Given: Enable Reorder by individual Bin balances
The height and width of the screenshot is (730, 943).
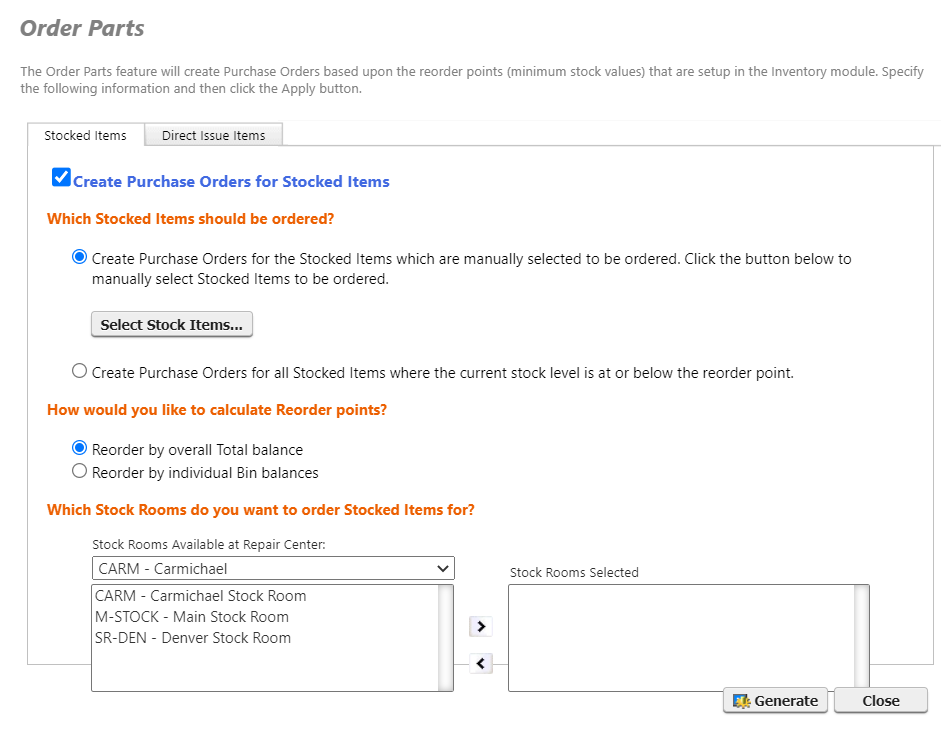Looking at the screenshot, I should (79, 470).
